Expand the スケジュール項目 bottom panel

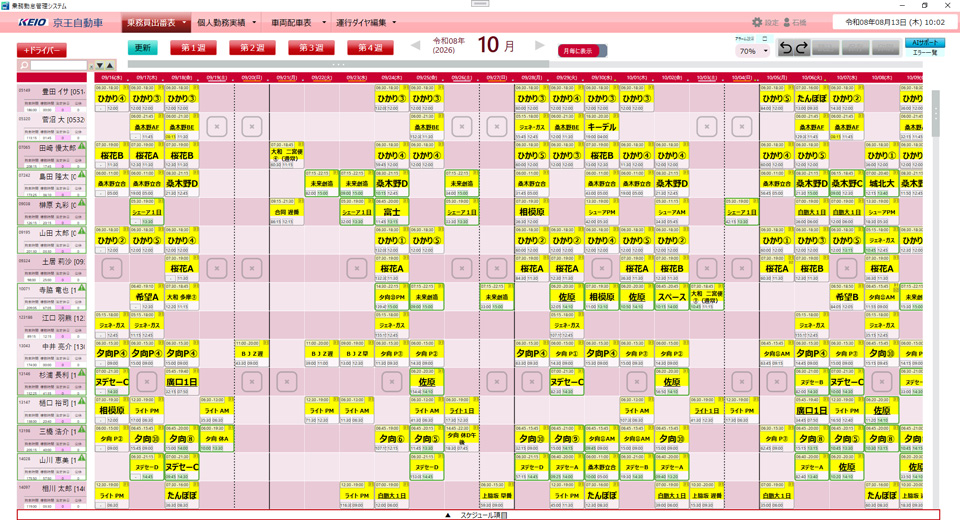coord(478,515)
